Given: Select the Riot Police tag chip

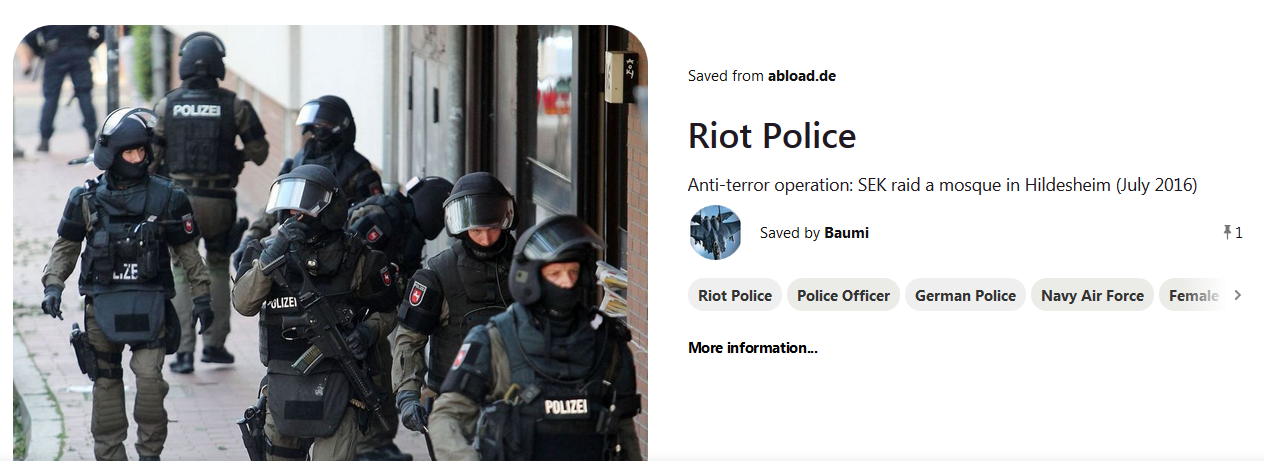Looking at the screenshot, I should pos(735,295).
